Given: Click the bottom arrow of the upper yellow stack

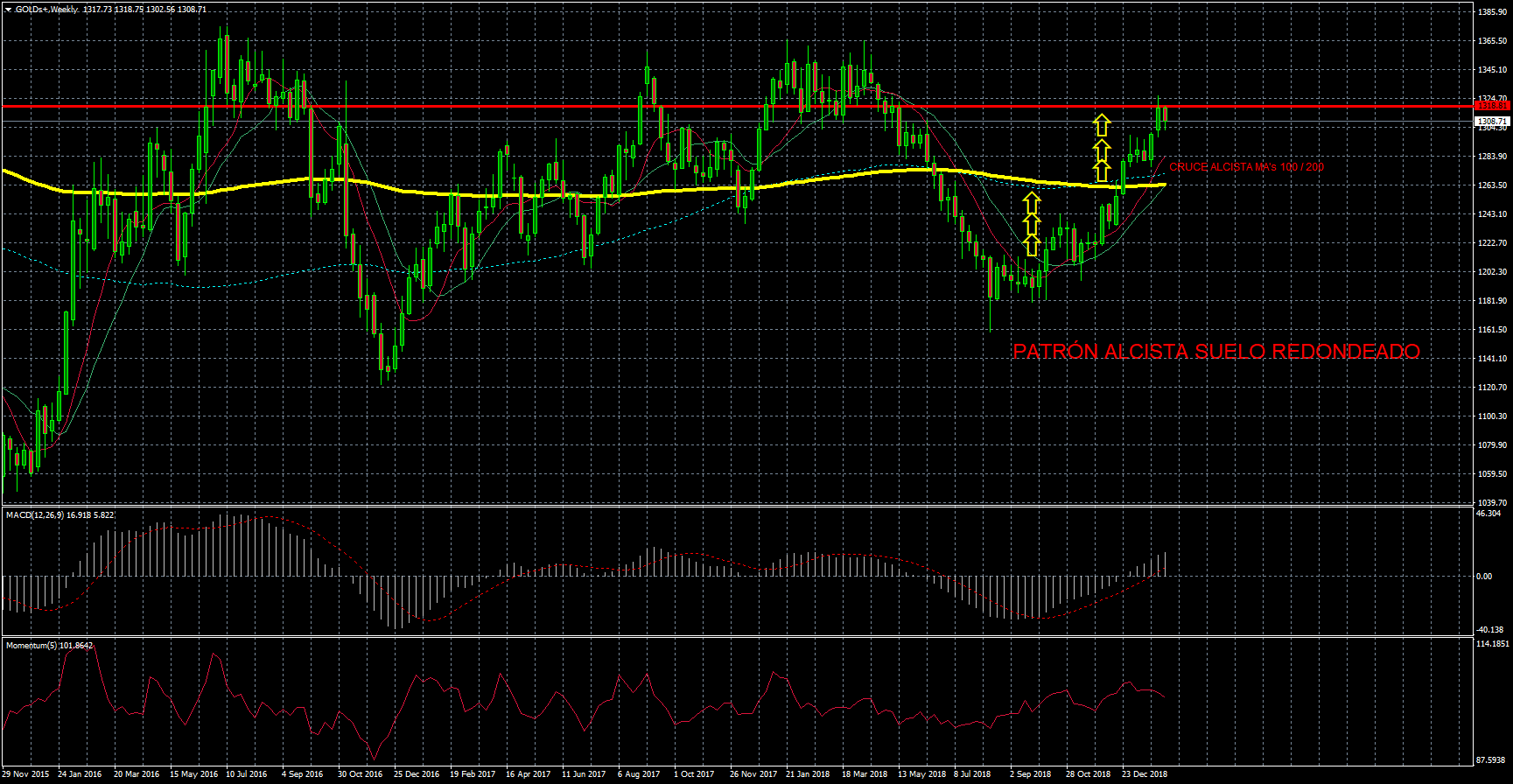Looking at the screenshot, I should (1102, 171).
